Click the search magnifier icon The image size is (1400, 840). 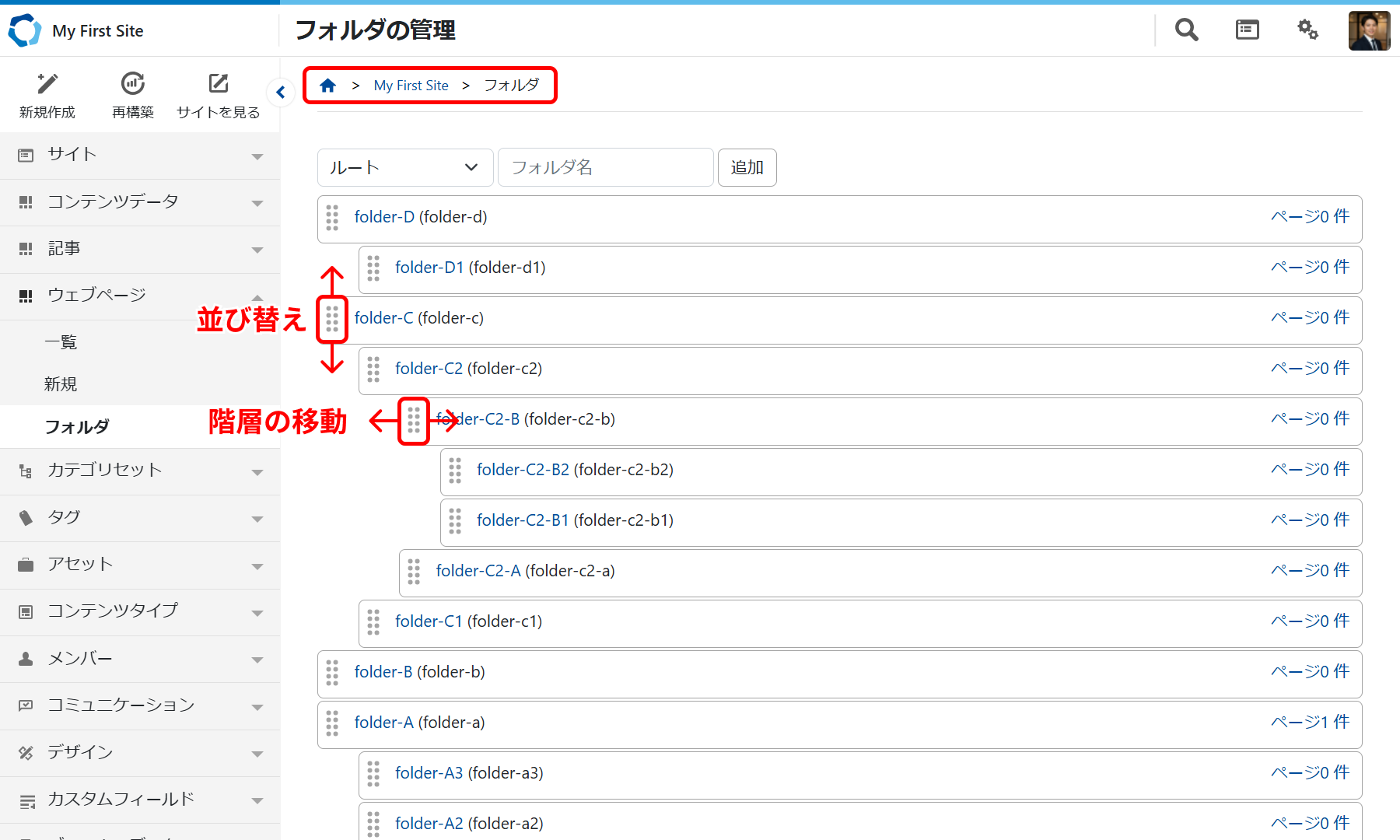(1186, 30)
